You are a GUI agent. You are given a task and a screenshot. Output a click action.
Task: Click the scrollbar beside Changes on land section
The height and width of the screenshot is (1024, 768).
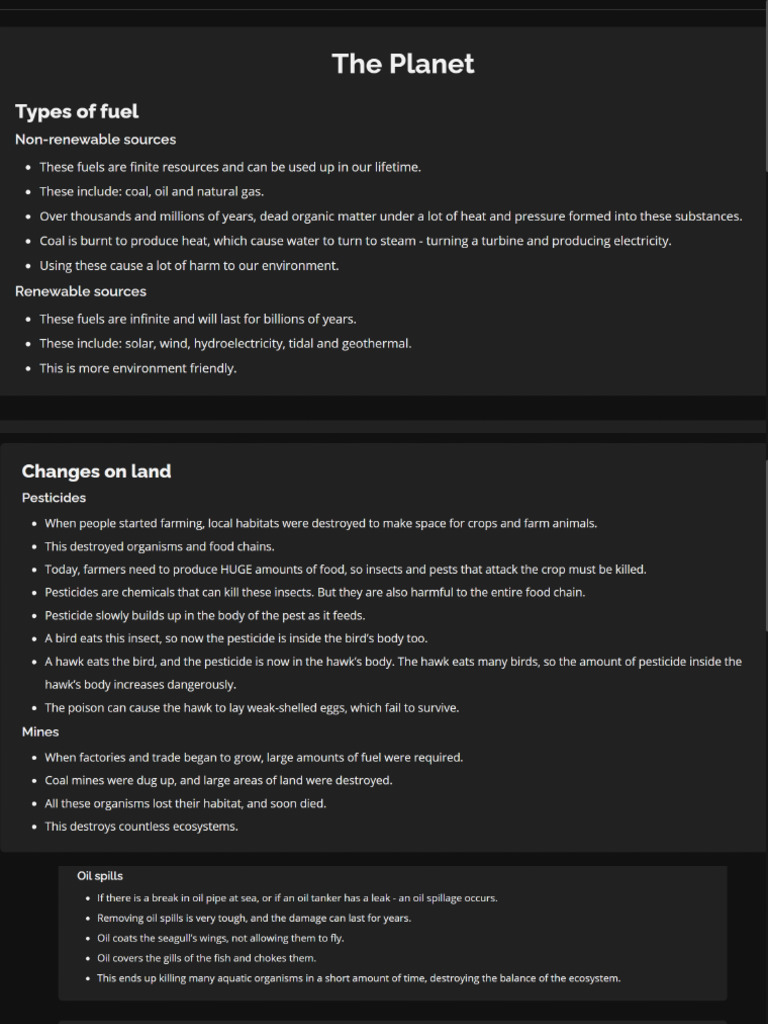pos(765,545)
